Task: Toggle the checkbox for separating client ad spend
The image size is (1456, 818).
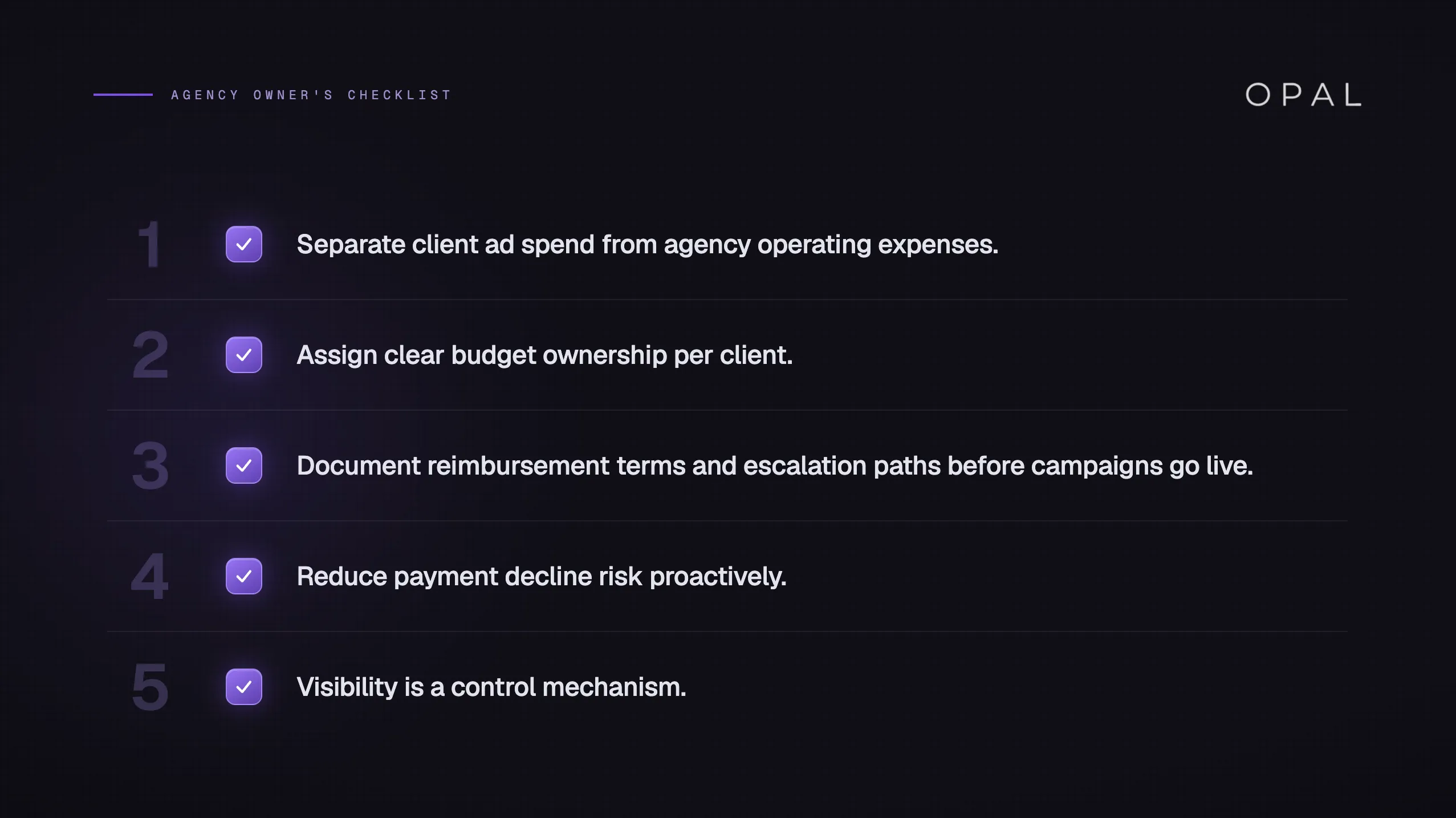Action: click(244, 244)
